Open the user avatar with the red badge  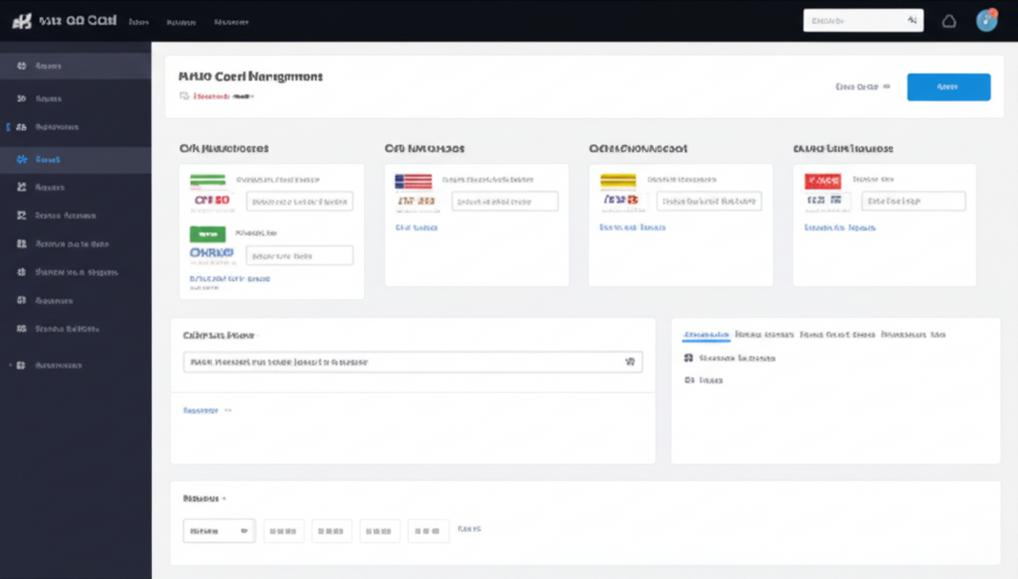point(986,21)
